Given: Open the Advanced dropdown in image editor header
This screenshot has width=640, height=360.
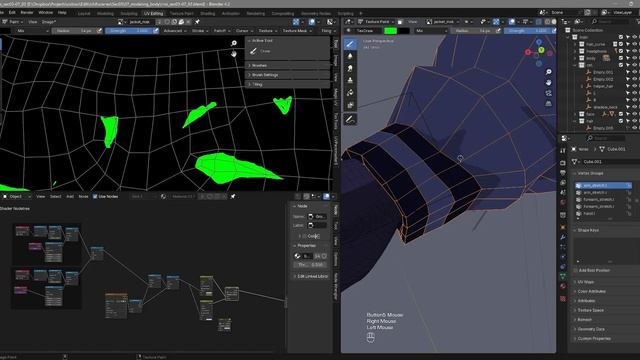Looking at the screenshot, I should pyautogui.click(x=175, y=31).
